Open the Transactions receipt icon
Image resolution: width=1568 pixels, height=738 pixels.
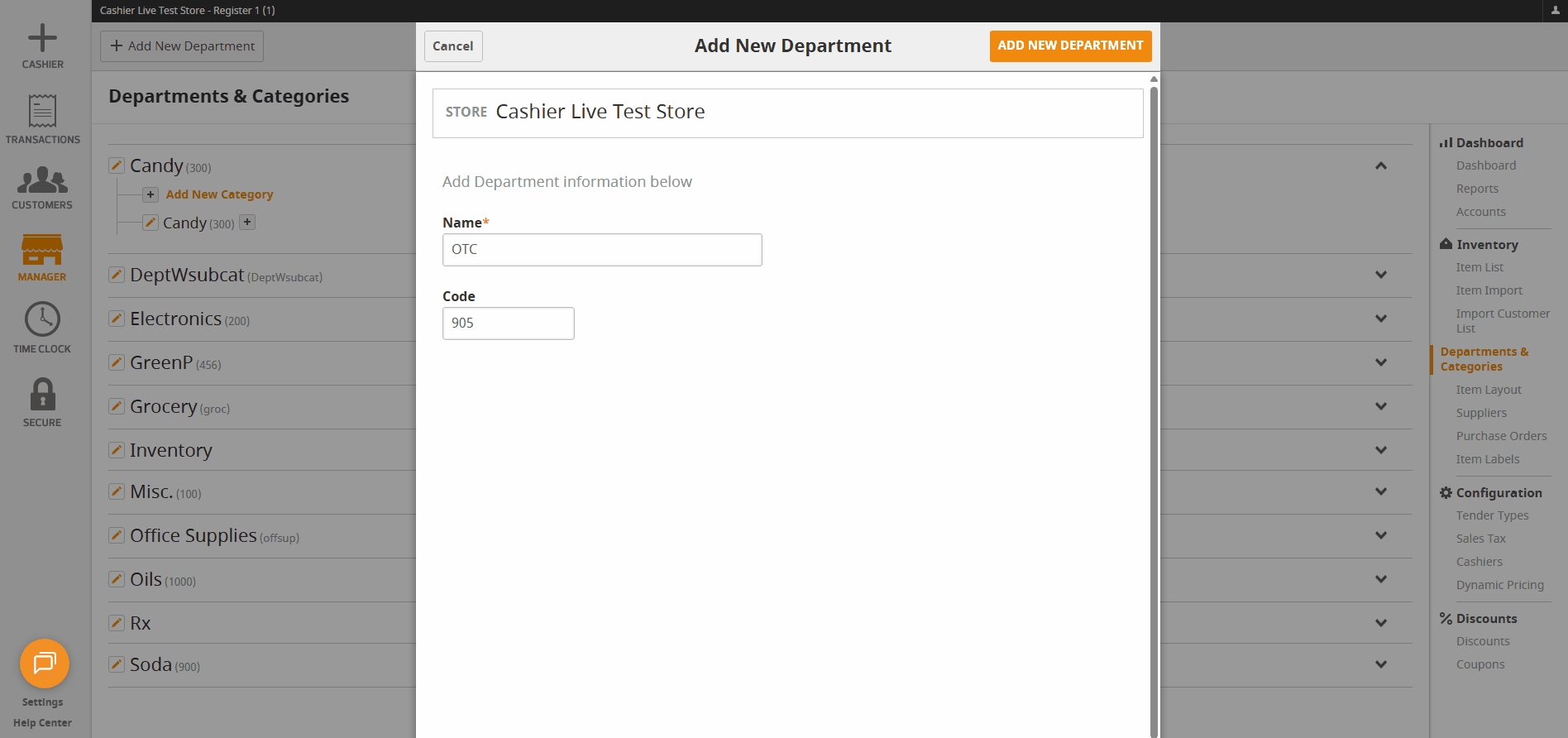pos(42,111)
